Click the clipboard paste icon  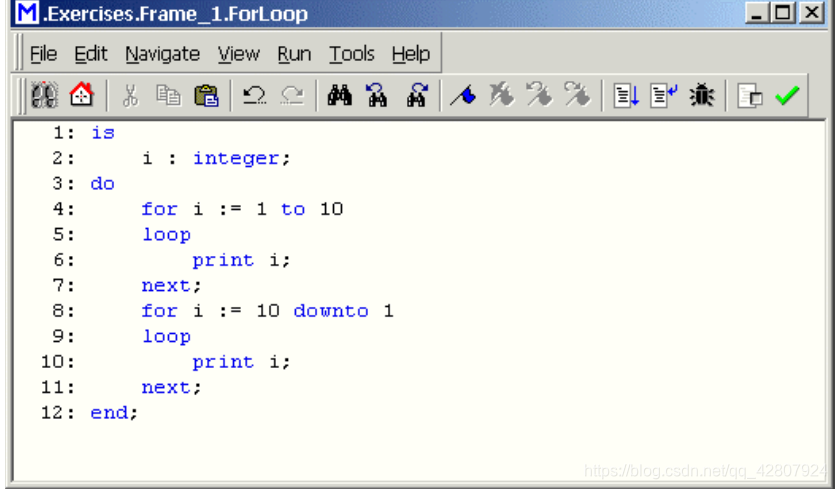(x=207, y=96)
